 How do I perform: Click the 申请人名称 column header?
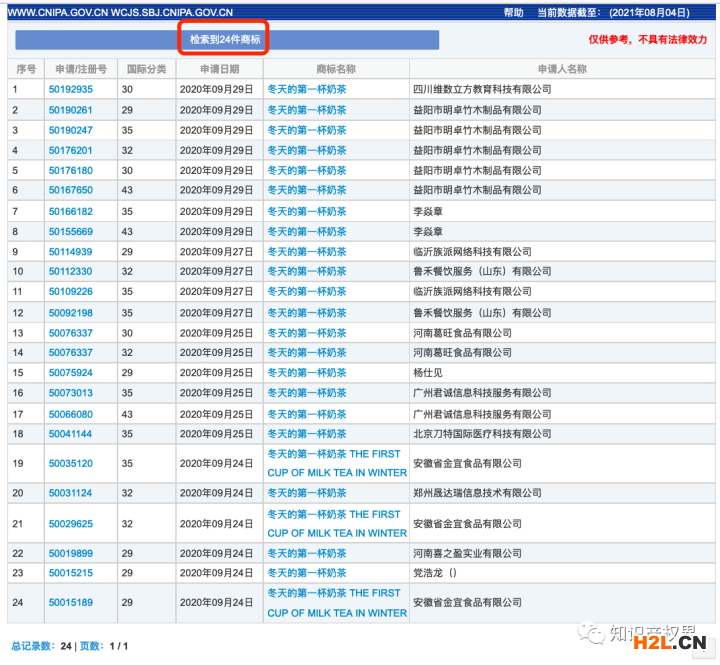point(561,69)
